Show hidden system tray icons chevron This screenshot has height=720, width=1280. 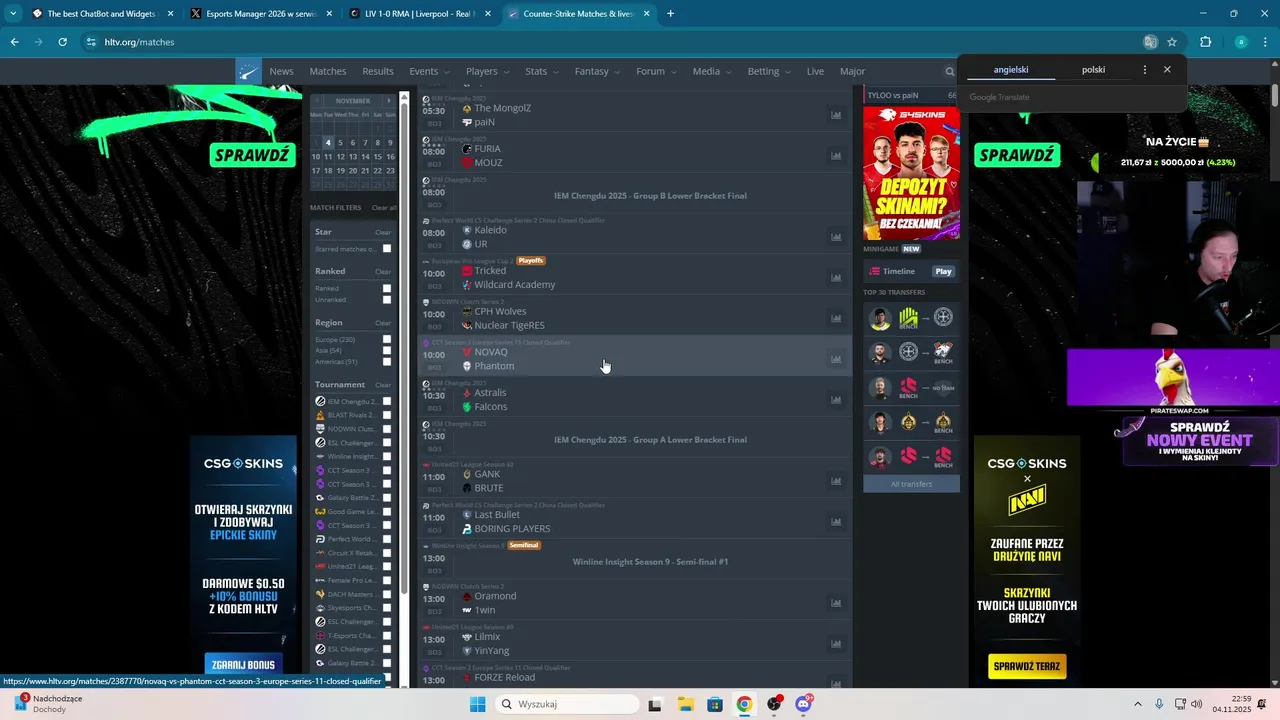click(x=1138, y=704)
